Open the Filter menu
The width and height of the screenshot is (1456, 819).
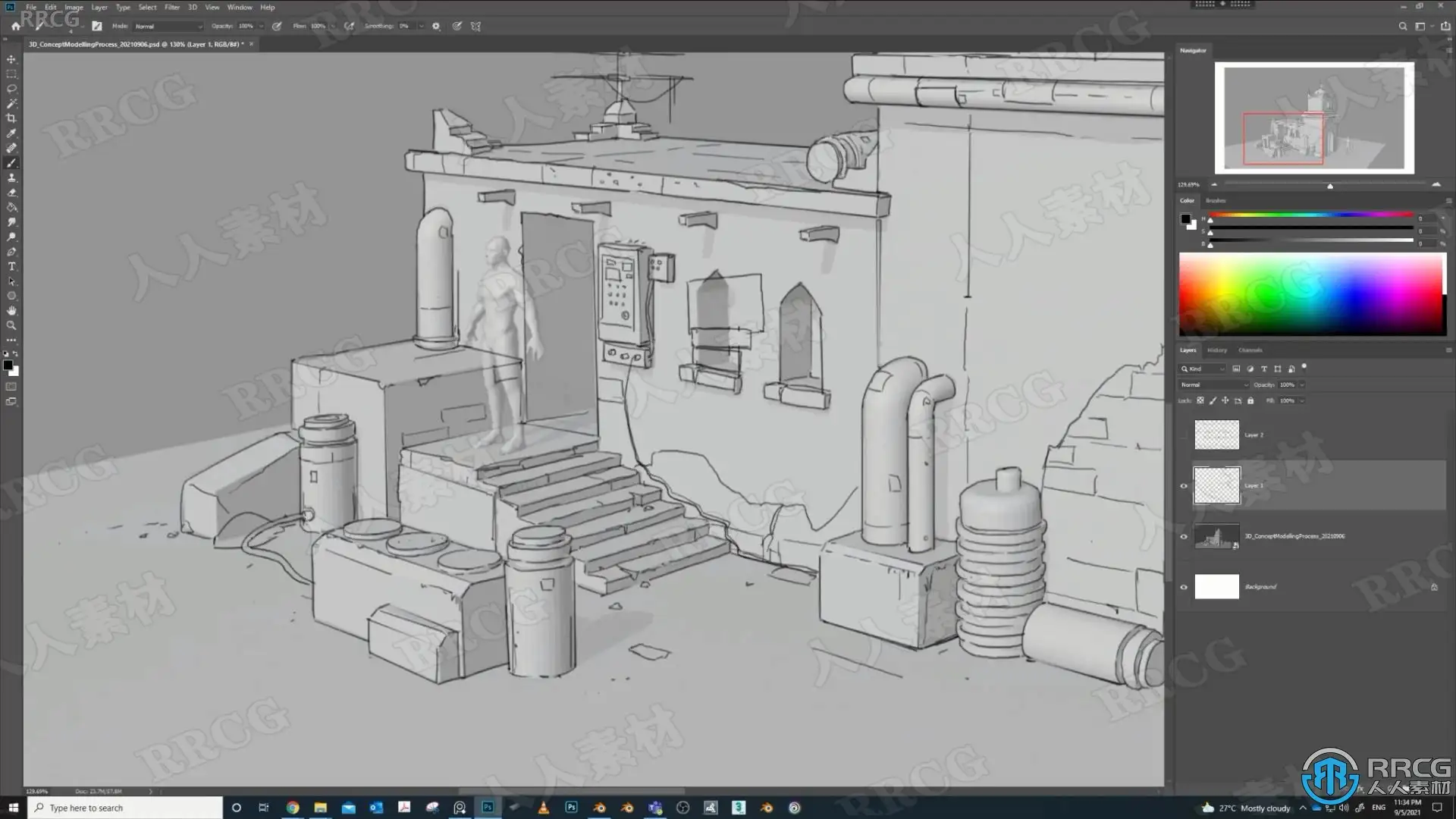(x=172, y=7)
